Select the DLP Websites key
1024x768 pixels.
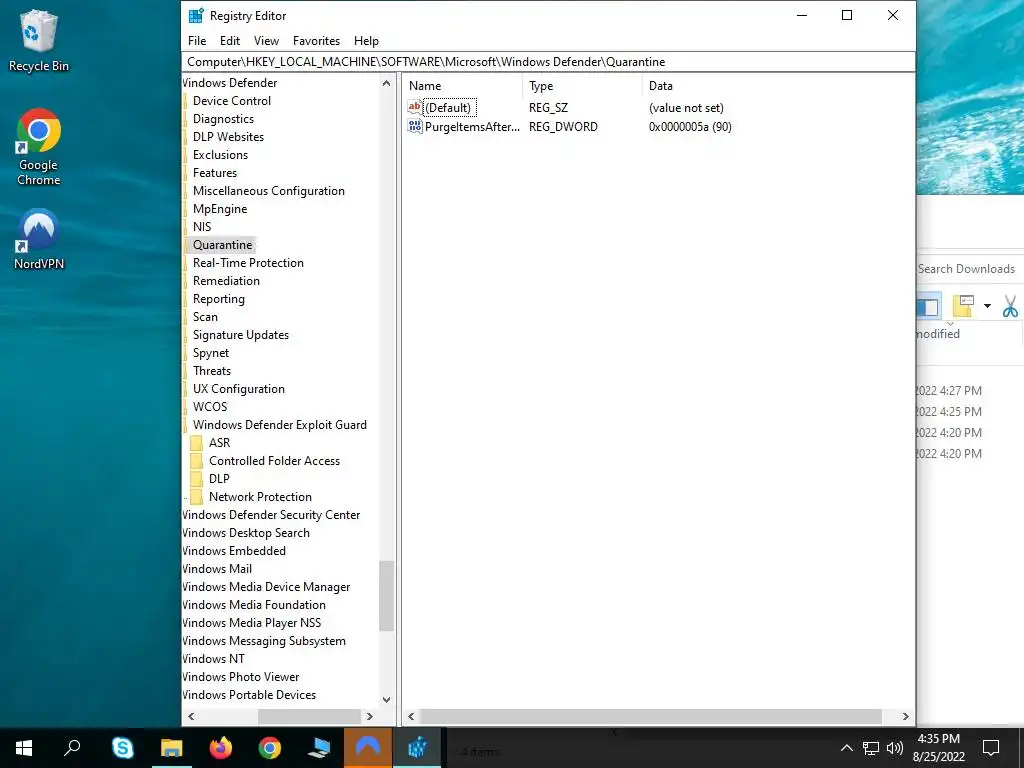click(x=229, y=136)
